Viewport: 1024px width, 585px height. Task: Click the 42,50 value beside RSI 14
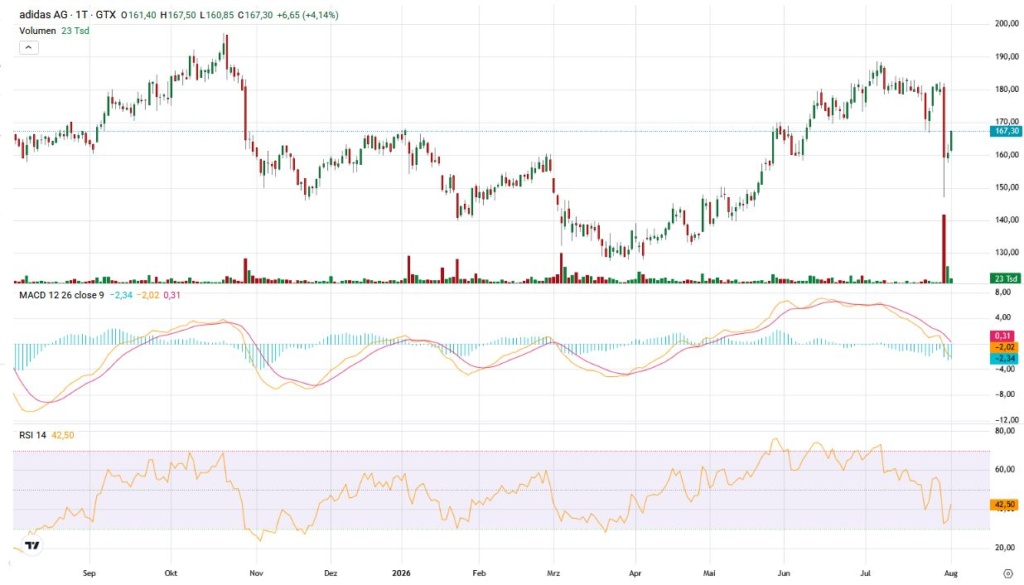(63, 435)
